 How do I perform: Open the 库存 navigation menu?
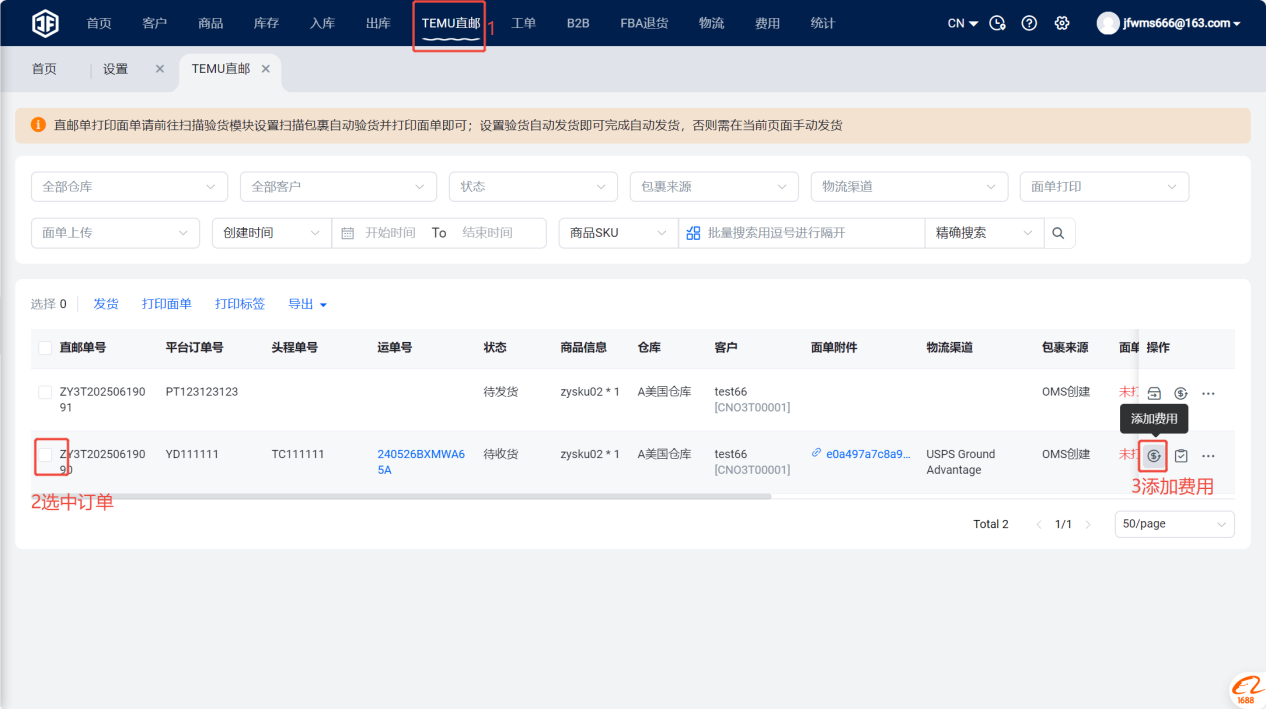click(266, 23)
